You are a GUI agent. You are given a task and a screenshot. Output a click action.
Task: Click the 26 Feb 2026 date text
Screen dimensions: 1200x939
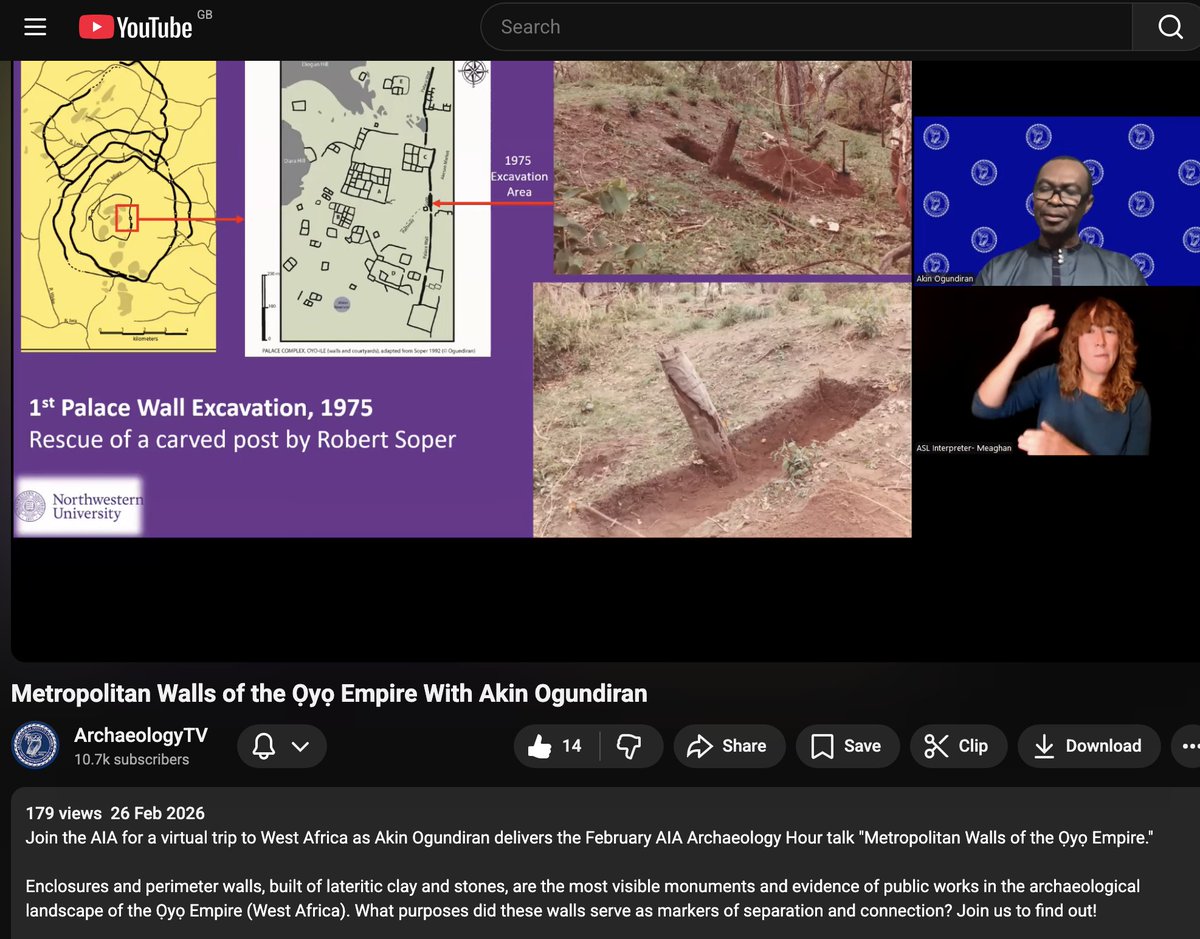[157, 813]
